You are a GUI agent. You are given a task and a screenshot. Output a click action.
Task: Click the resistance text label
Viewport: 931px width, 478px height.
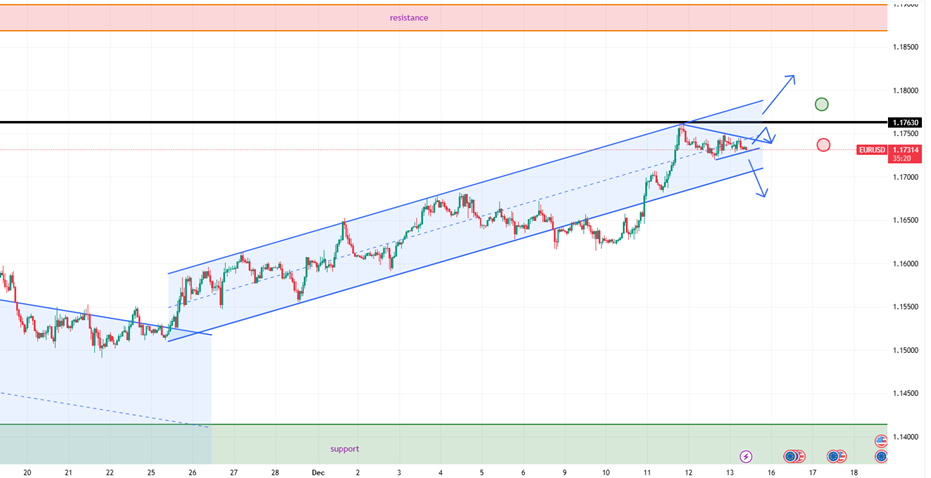tap(409, 17)
